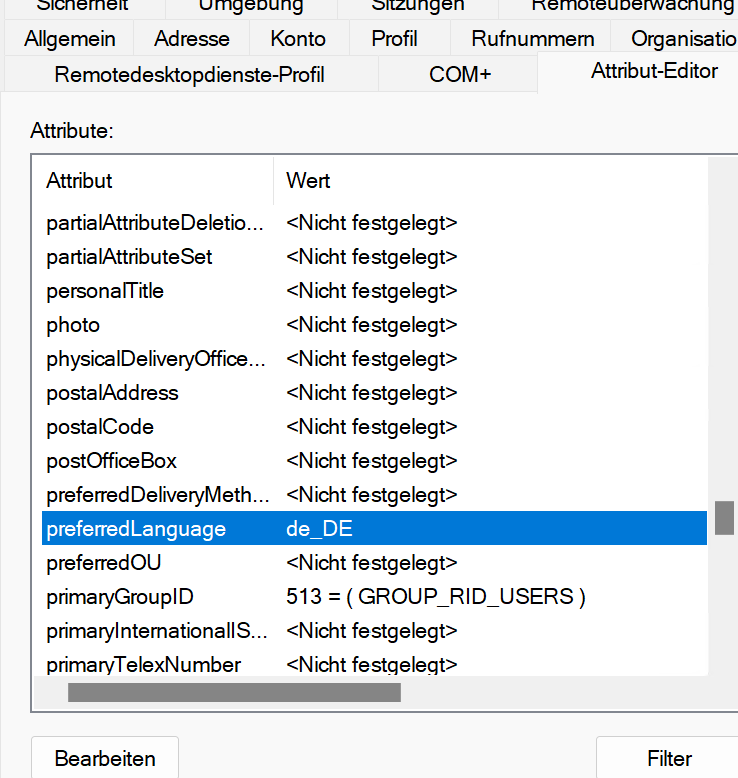Go to the Profil tab

coord(394,39)
